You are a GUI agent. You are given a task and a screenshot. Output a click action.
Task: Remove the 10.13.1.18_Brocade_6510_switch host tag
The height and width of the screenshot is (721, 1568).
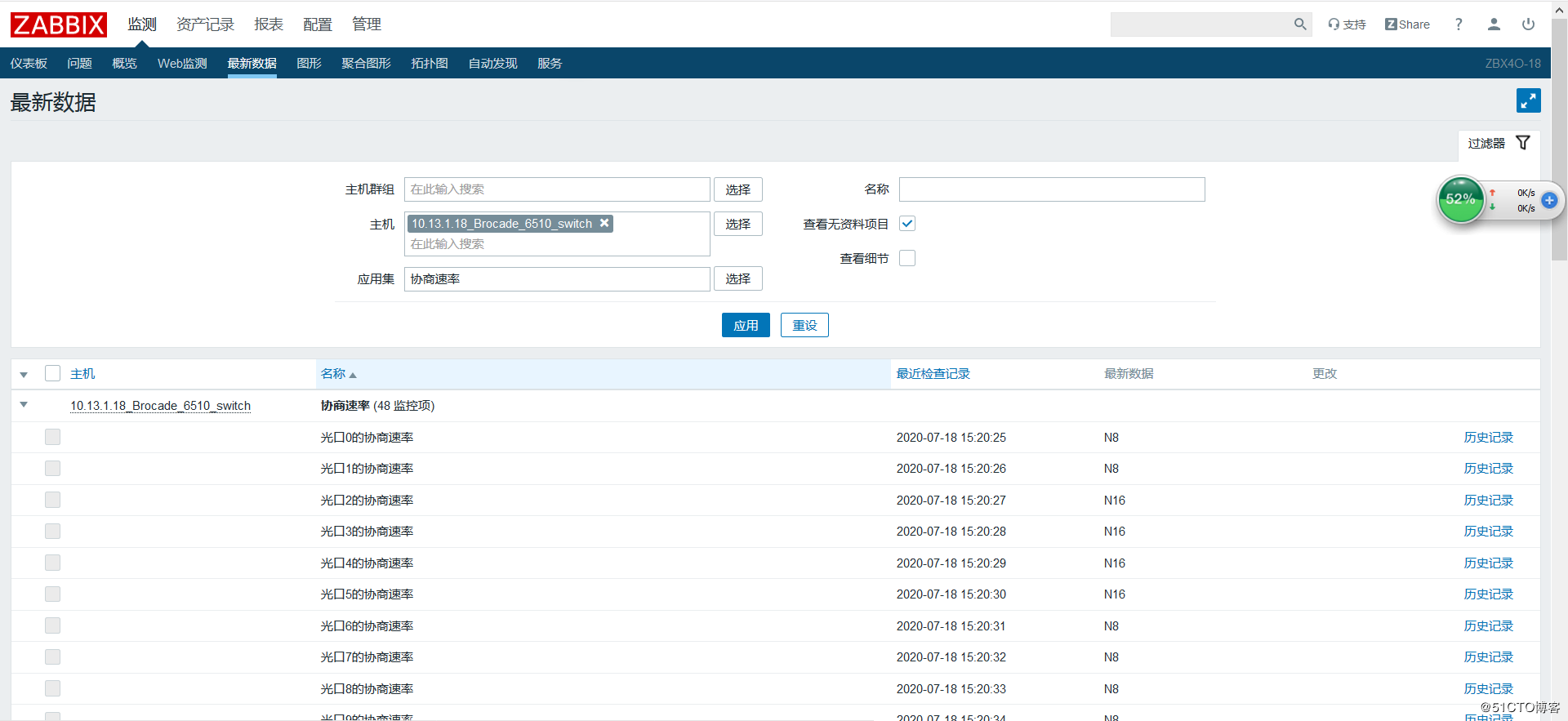604,223
